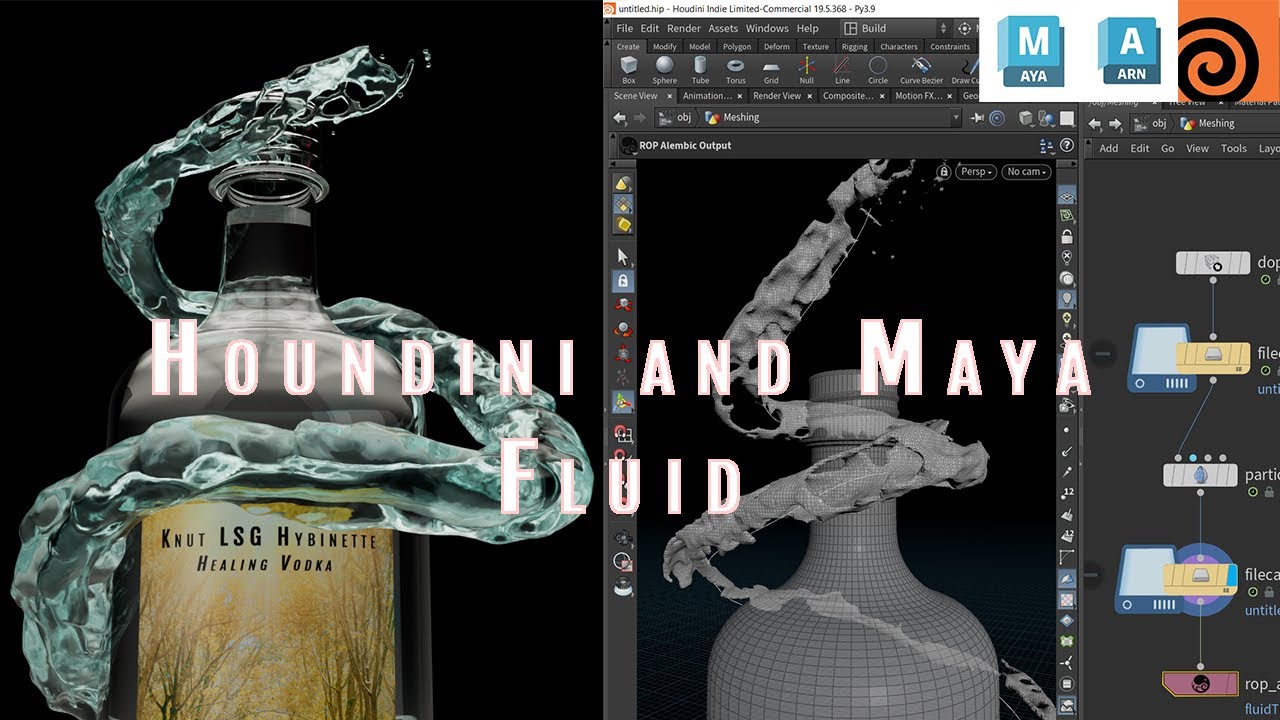Add a Null object from shelf

click(806, 69)
